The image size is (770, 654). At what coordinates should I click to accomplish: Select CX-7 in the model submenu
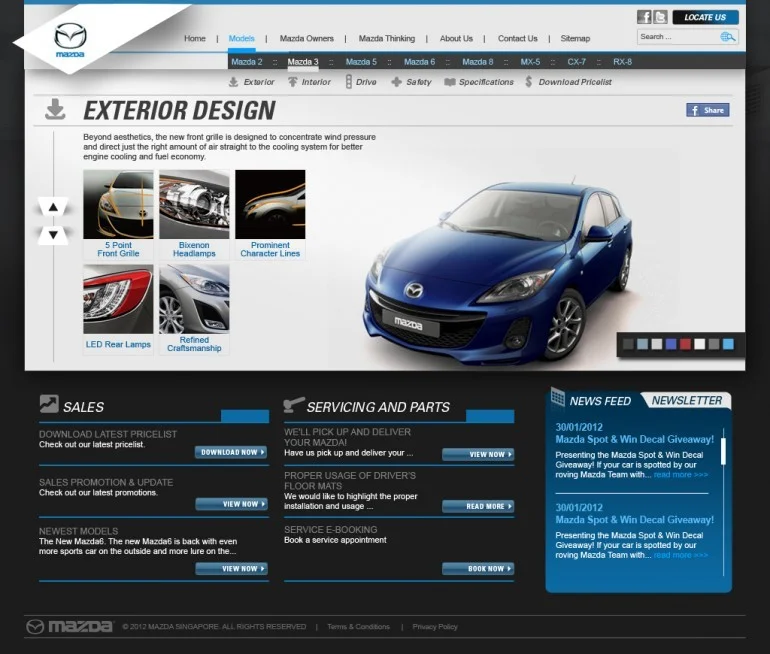577,62
